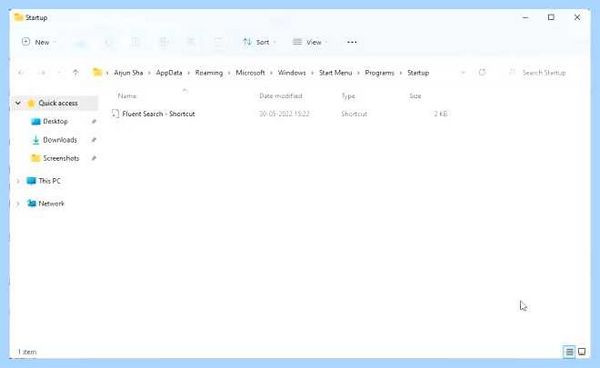Navigate to AppData in breadcrumb
This screenshot has width=600, height=368.
click(169, 73)
